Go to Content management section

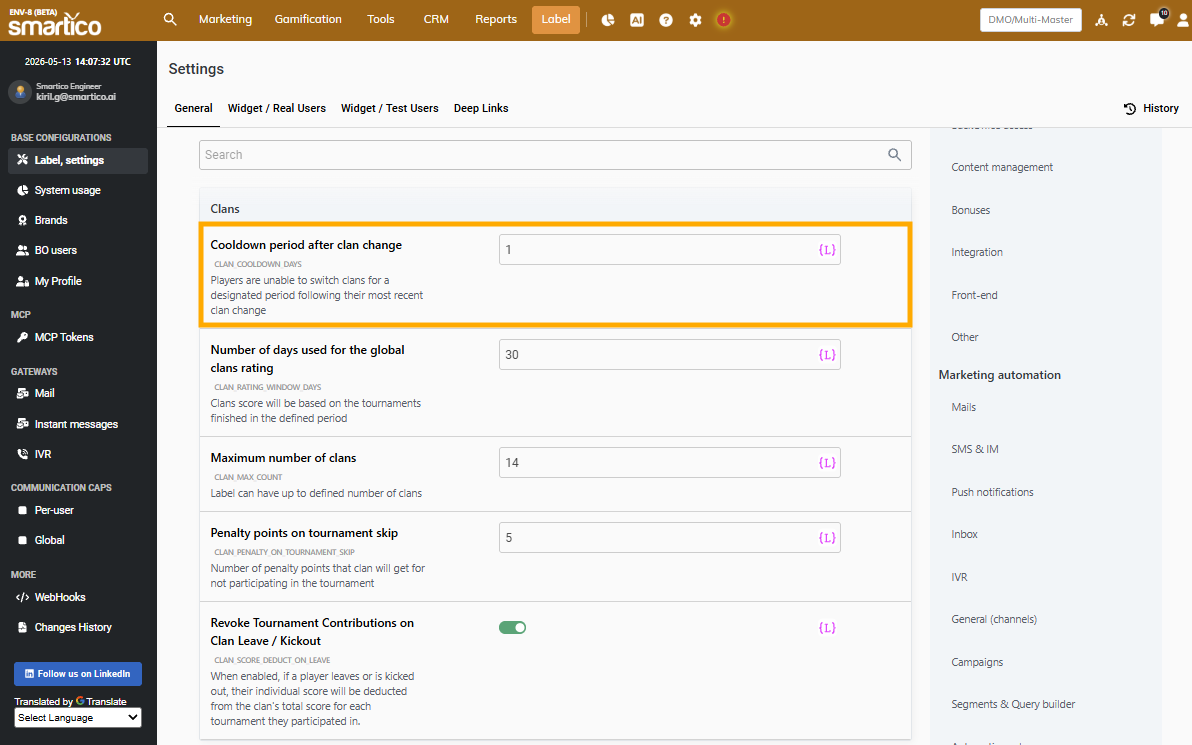coord(1002,167)
